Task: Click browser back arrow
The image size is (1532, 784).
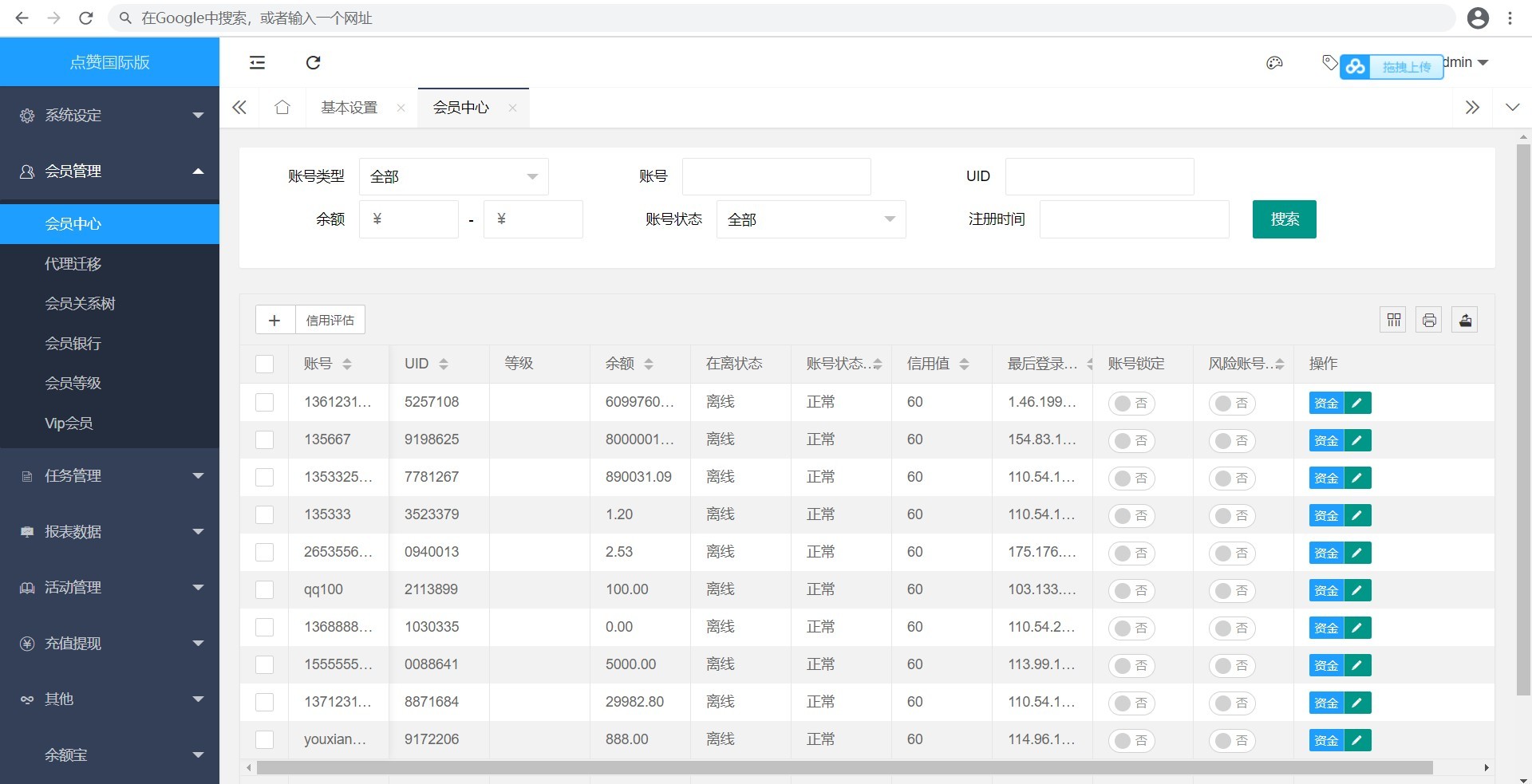Action: [x=22, y=18]
